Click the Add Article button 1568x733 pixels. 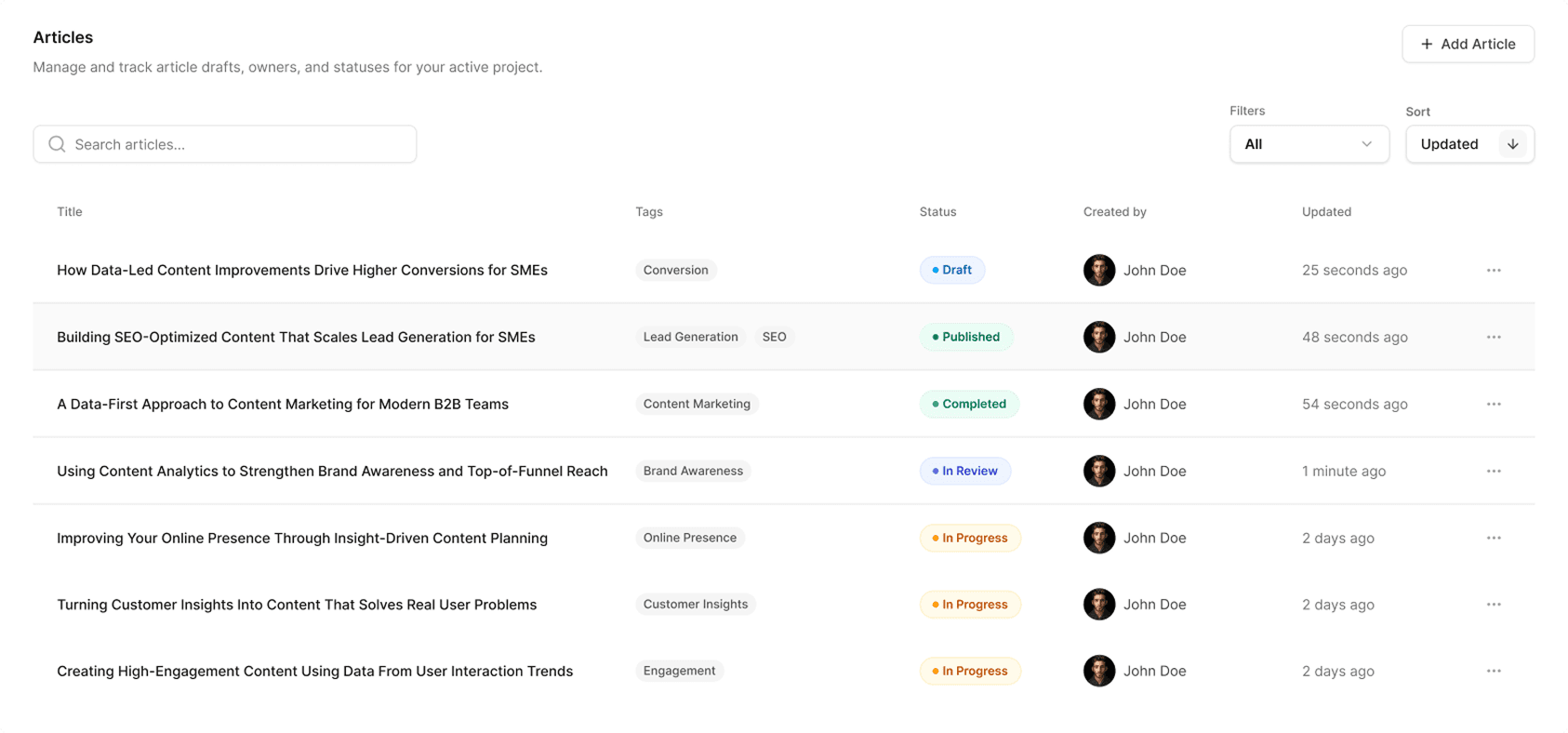pyautogui.click(x=1468, y=44)
